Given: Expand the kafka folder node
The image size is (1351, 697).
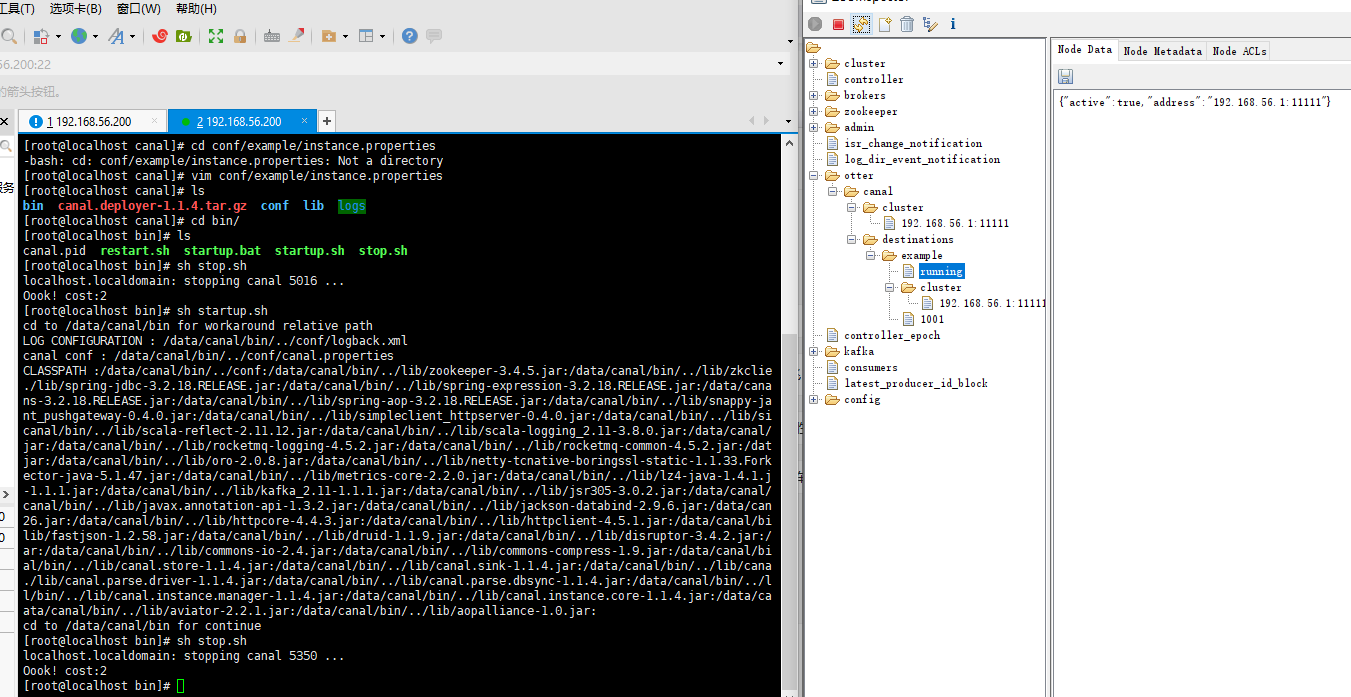Looking at the screenshot, I should 814,352.
